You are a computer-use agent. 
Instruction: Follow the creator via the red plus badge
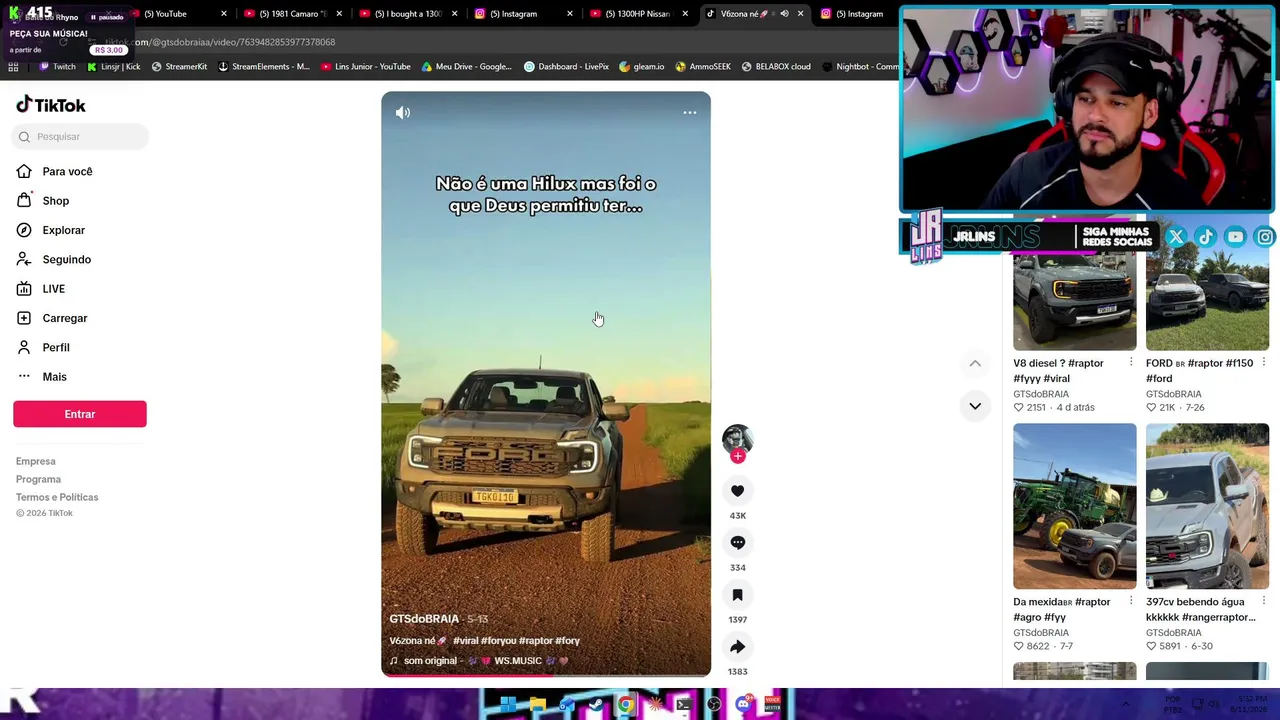pyautogui.click(x=738, y=457)
